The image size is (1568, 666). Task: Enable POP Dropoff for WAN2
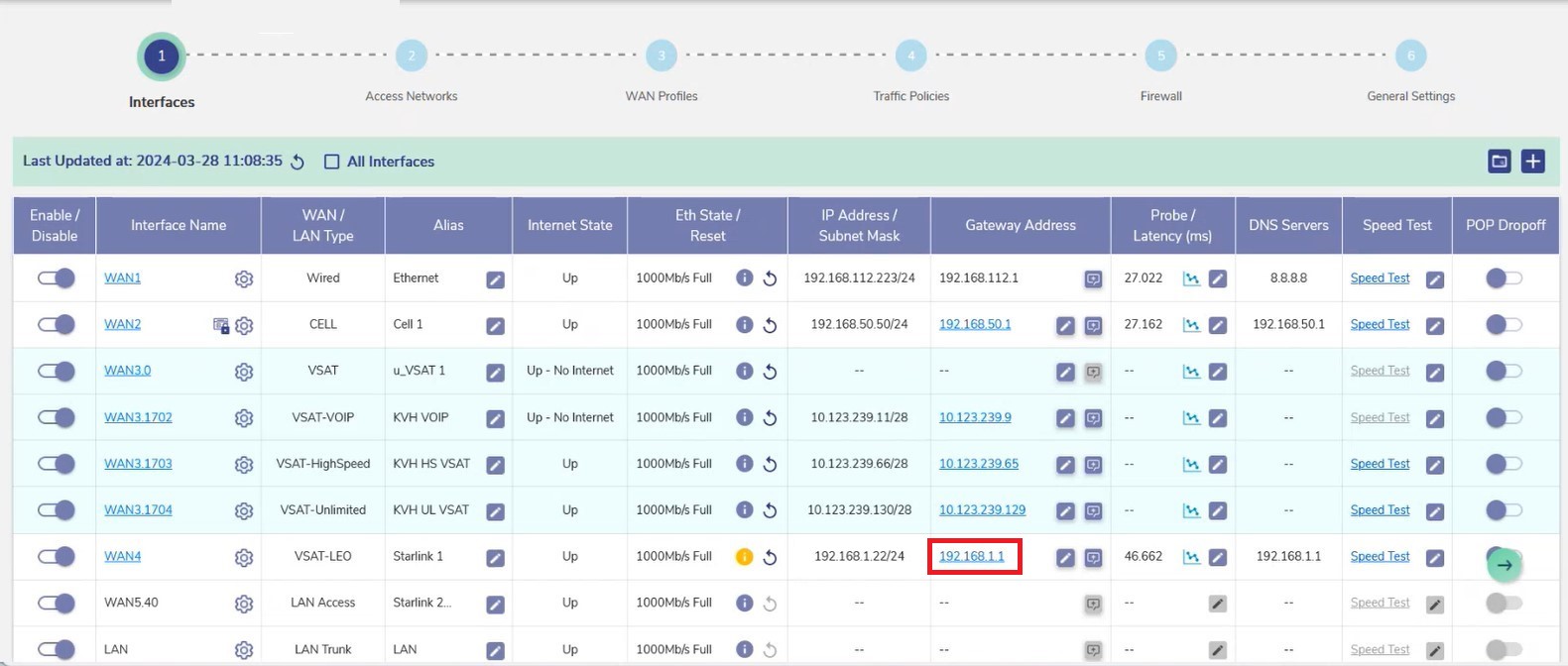[1504, 324]
